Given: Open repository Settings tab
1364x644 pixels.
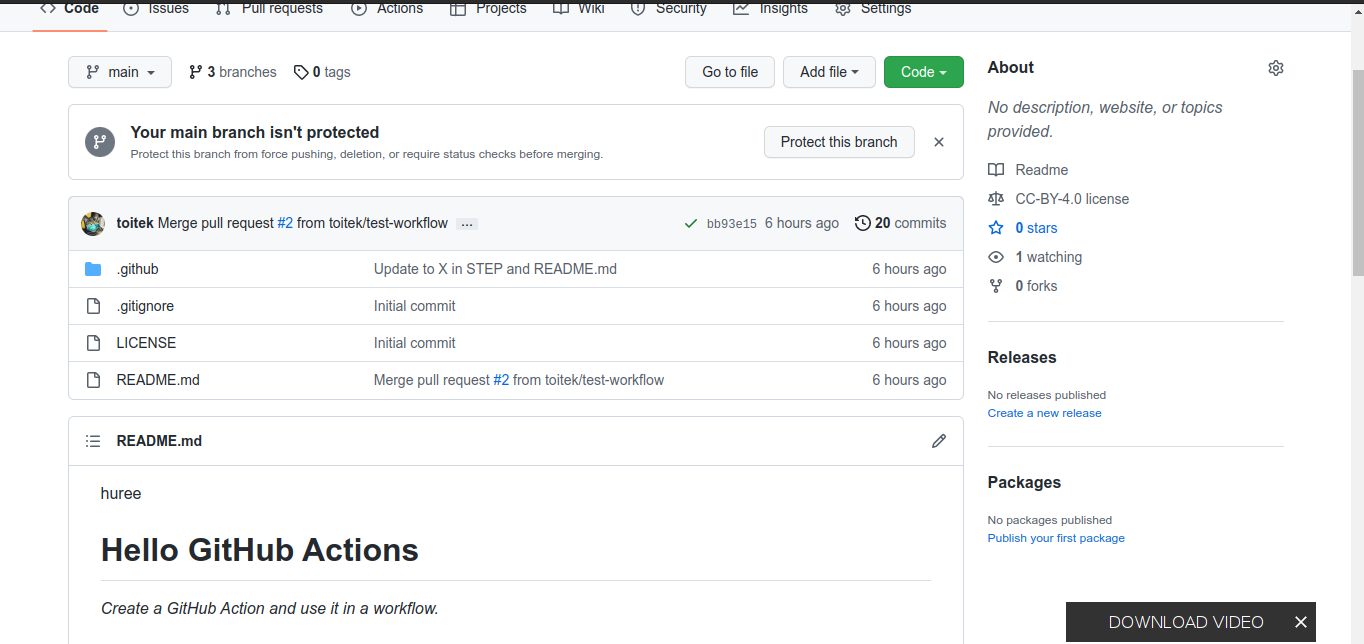Looking at the screenshot, I should (x=873, y=9).
